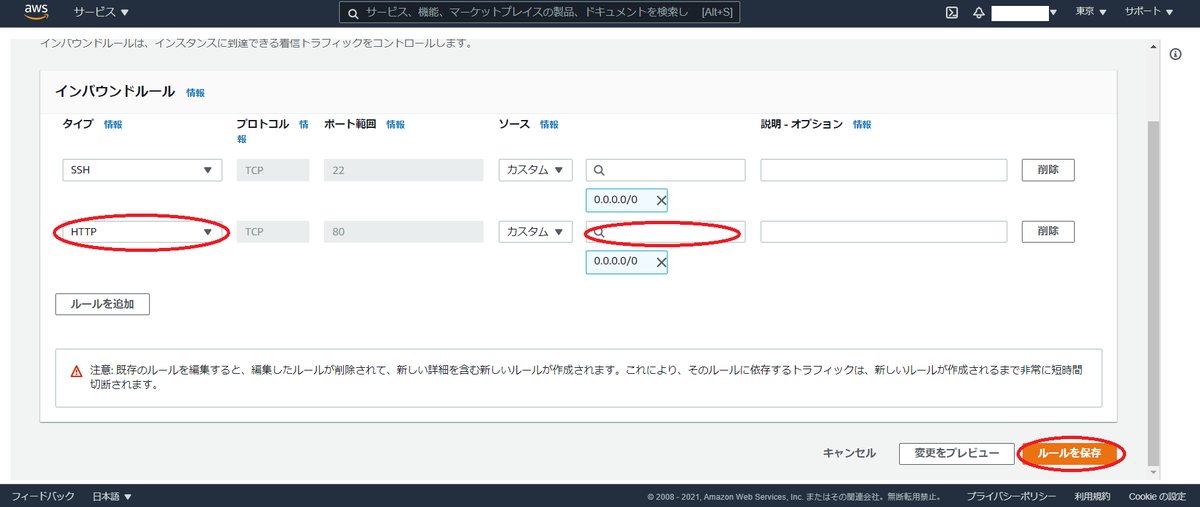Open プライバシーポリシー link
1200x507 pixels.
pyautogui.click(x=1011, y=496)
